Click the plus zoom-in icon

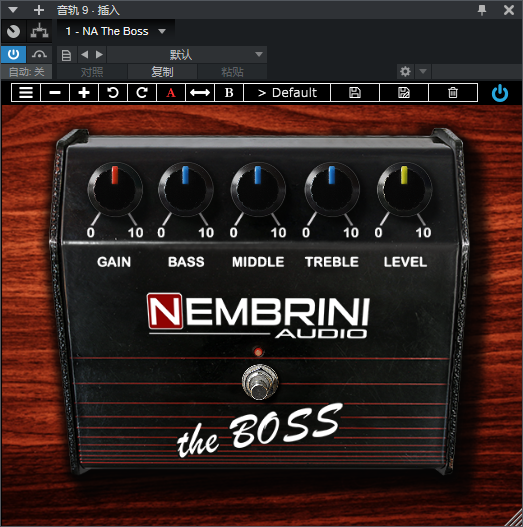tap(84, 92)
